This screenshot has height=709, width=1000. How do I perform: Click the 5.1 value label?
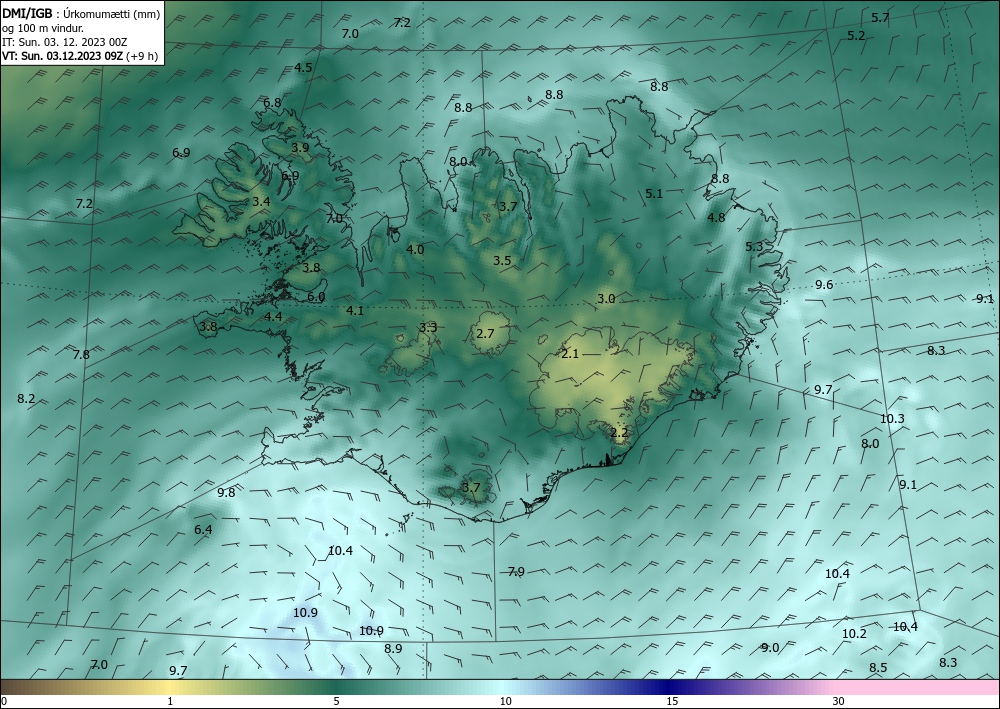tap(654, 193)
